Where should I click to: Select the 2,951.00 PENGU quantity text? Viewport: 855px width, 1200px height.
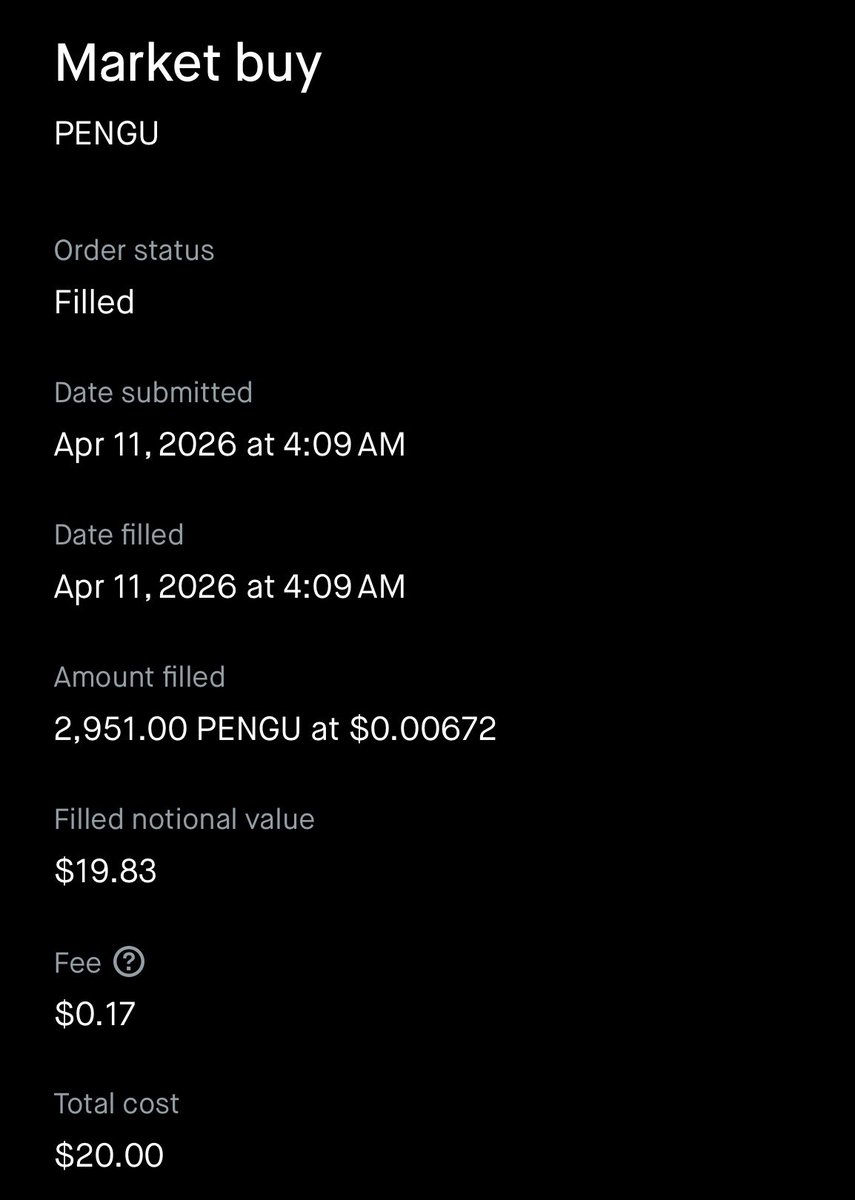[177, 729]
